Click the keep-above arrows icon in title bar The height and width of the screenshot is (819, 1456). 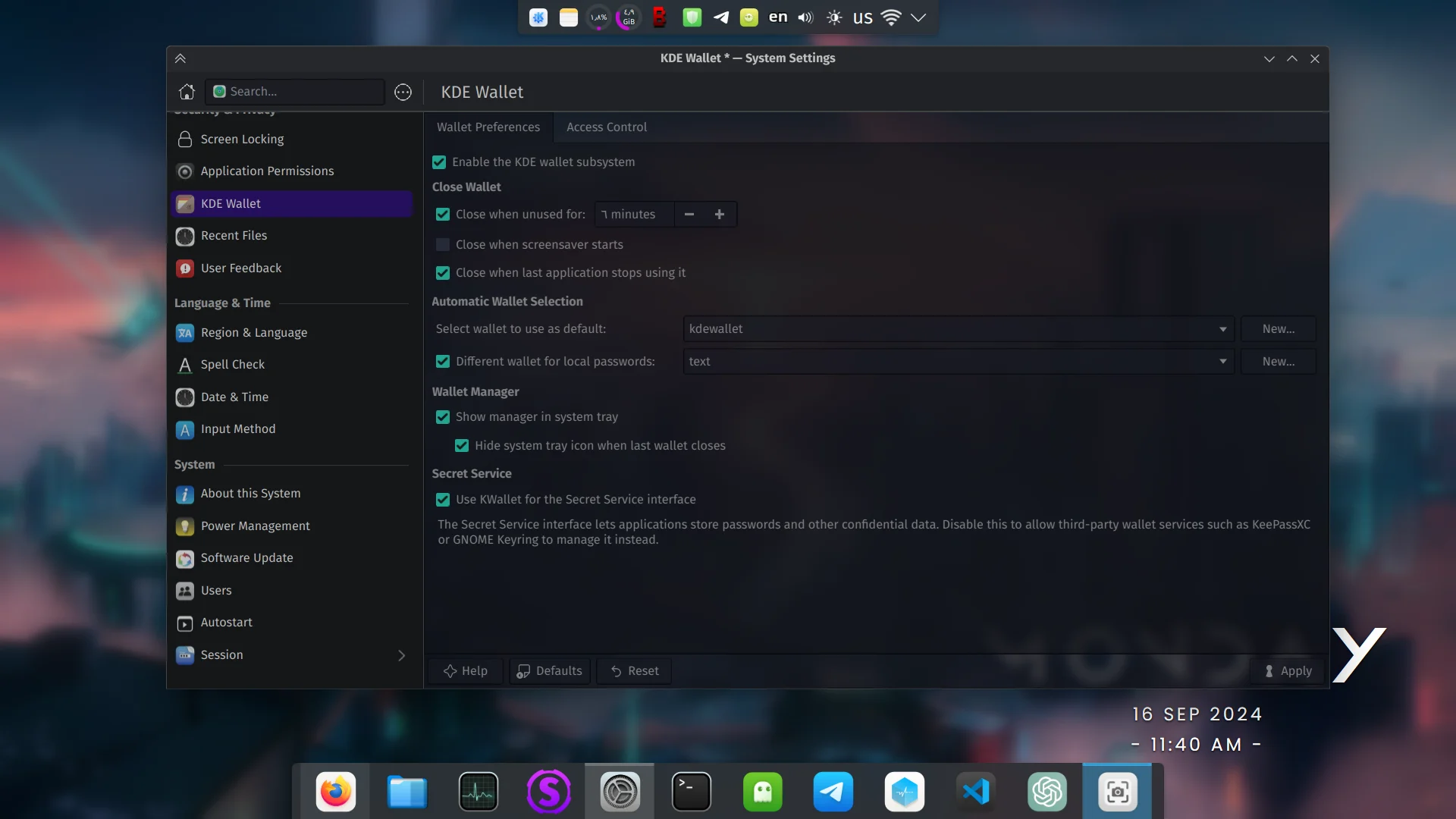[180, 58]
